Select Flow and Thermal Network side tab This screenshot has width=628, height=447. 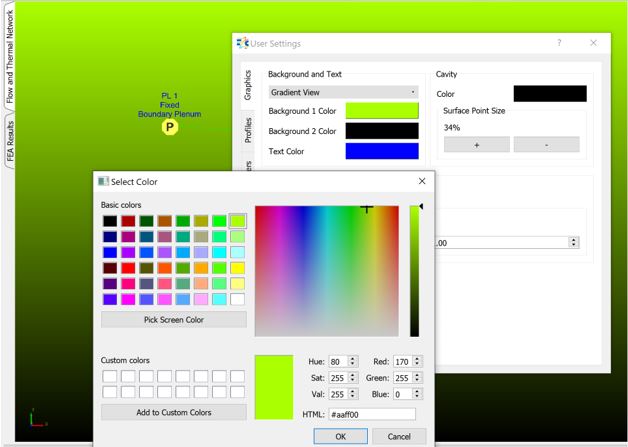pos(11,58)
